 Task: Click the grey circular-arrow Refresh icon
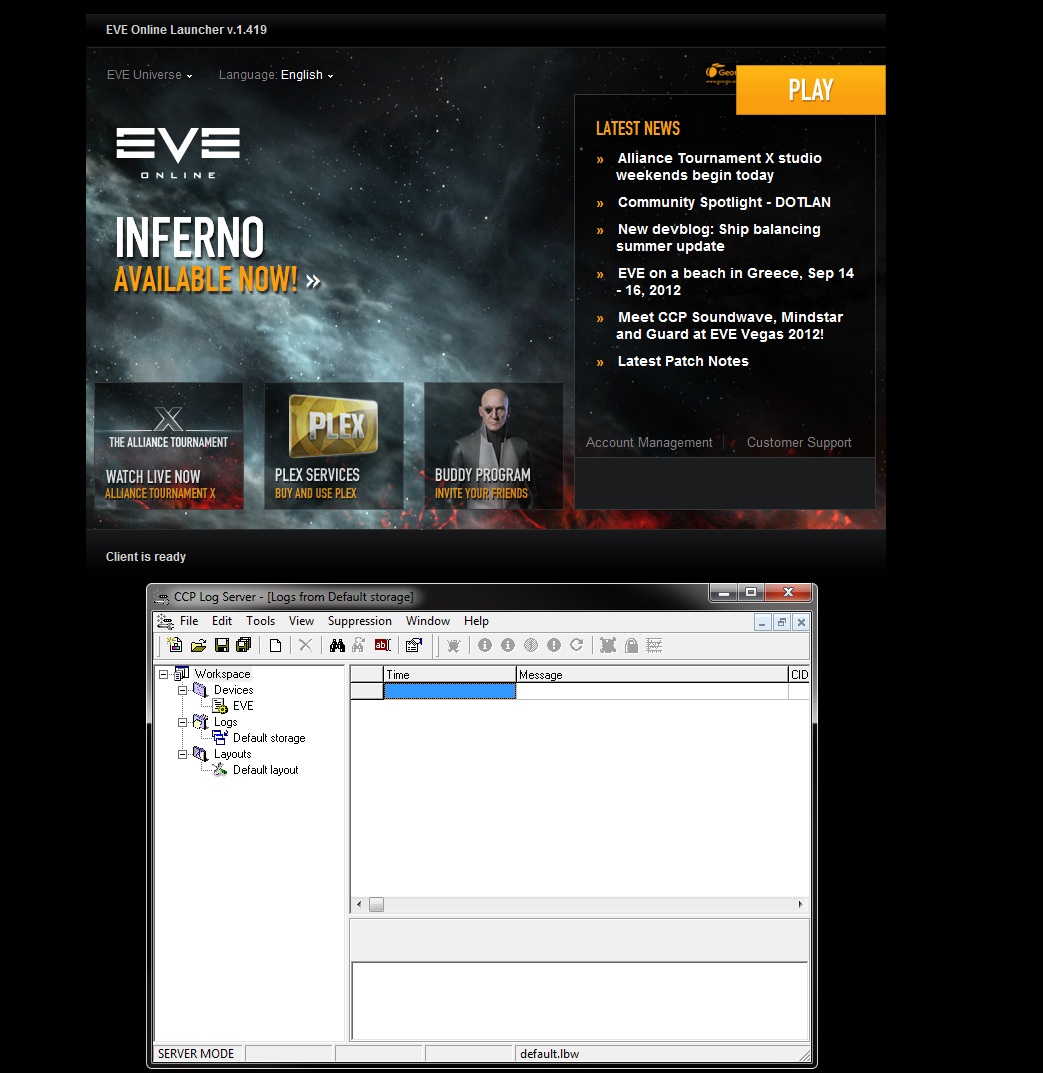point(577,645)
